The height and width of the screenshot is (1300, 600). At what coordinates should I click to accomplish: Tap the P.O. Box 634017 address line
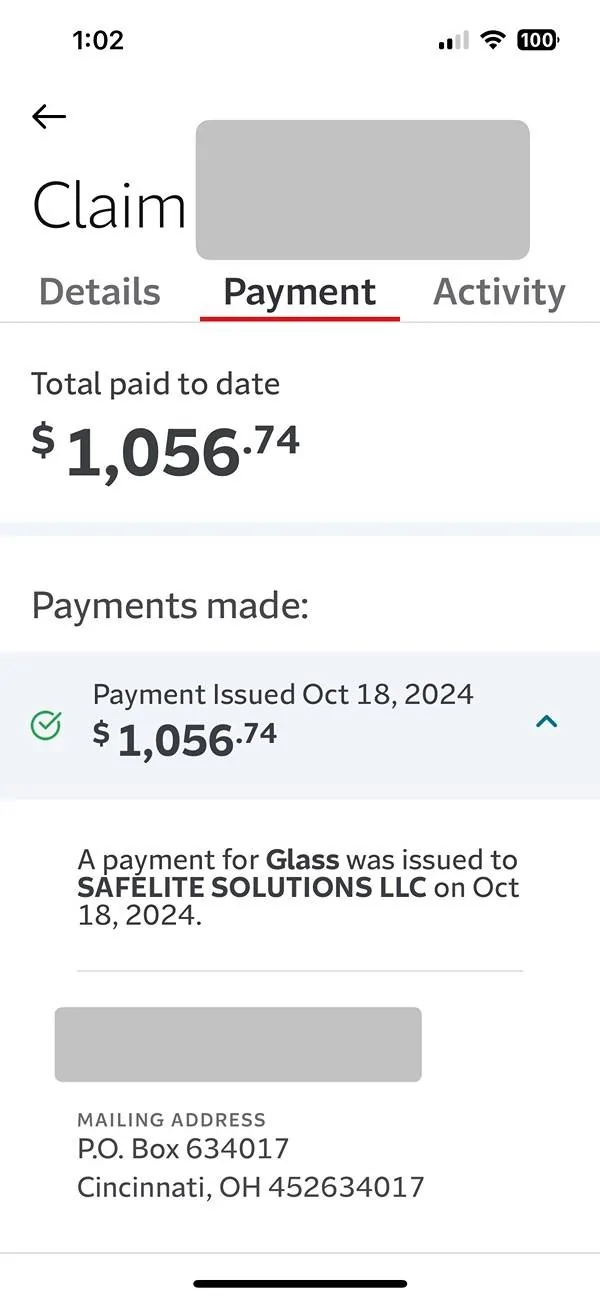[183, 1149]
